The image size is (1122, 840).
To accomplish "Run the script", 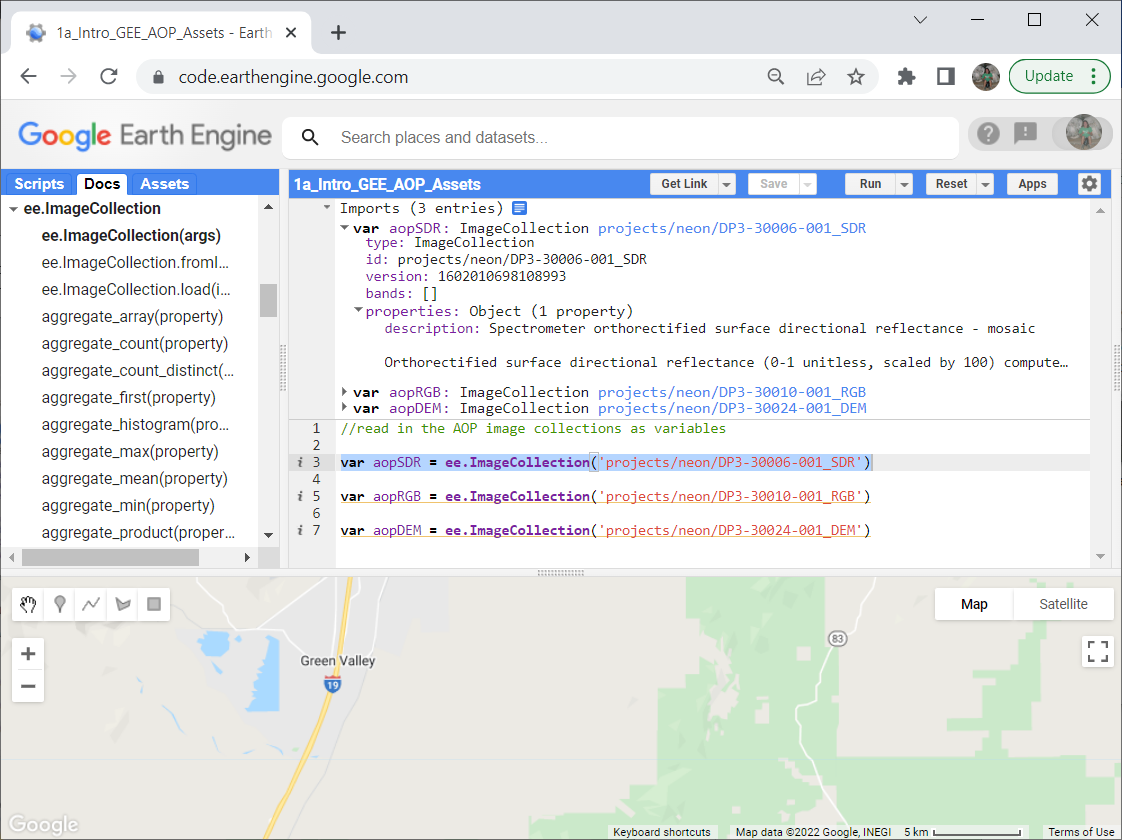I will point(870,184).
